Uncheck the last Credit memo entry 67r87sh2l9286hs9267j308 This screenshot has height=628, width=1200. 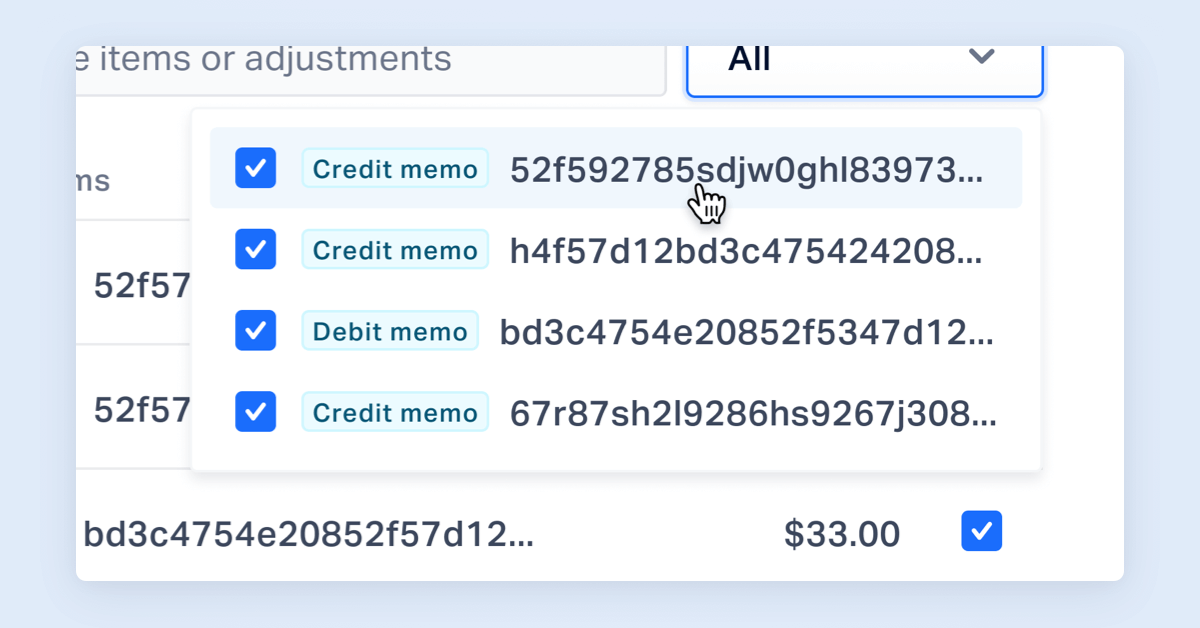pyautogui.click(x=255, y=411)
